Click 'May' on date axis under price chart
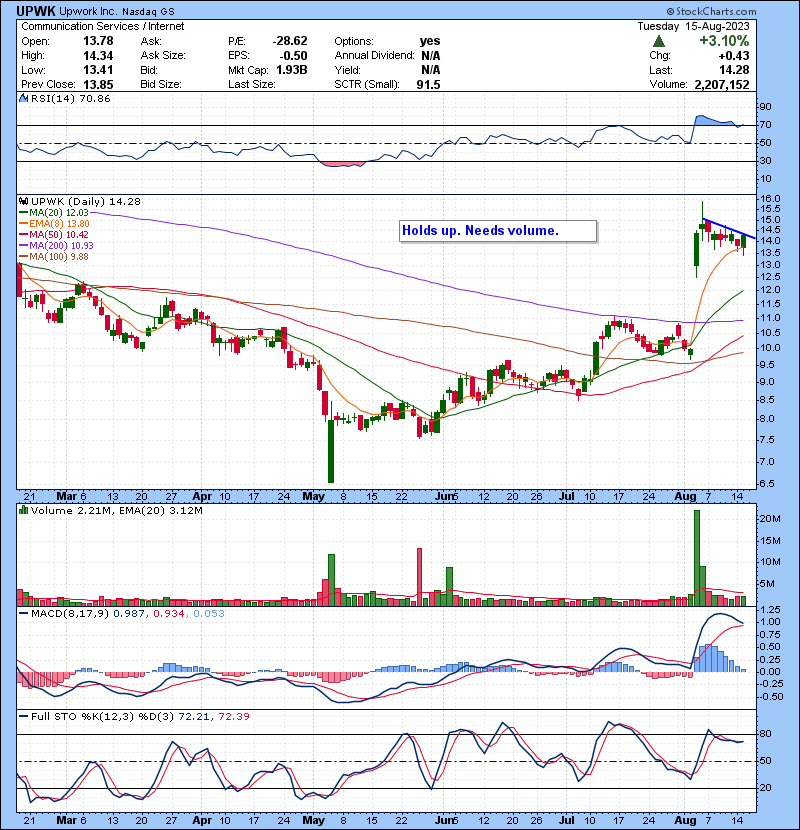 point(313,497)
